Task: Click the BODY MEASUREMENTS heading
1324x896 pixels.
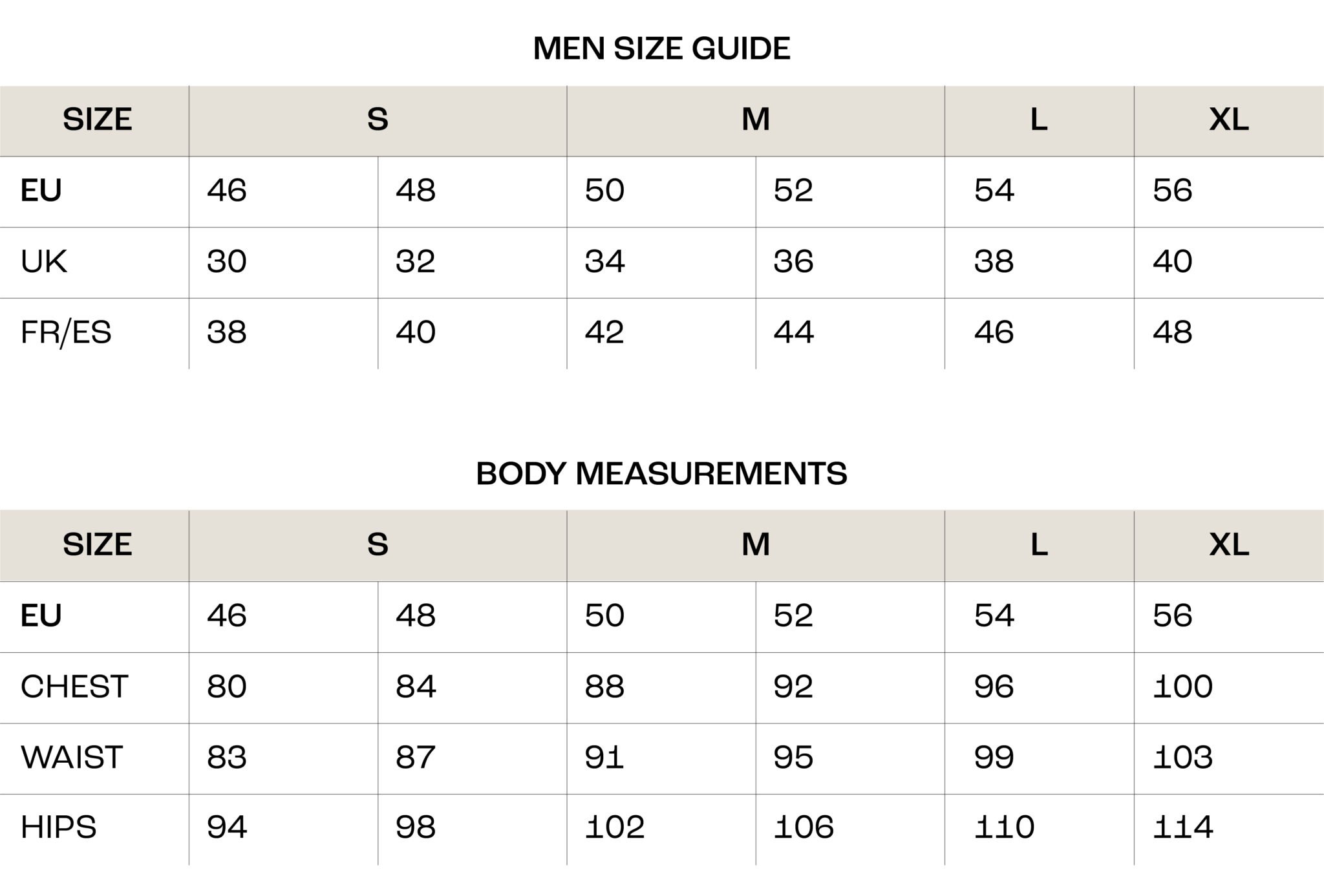Action: (x=661, y=474)
